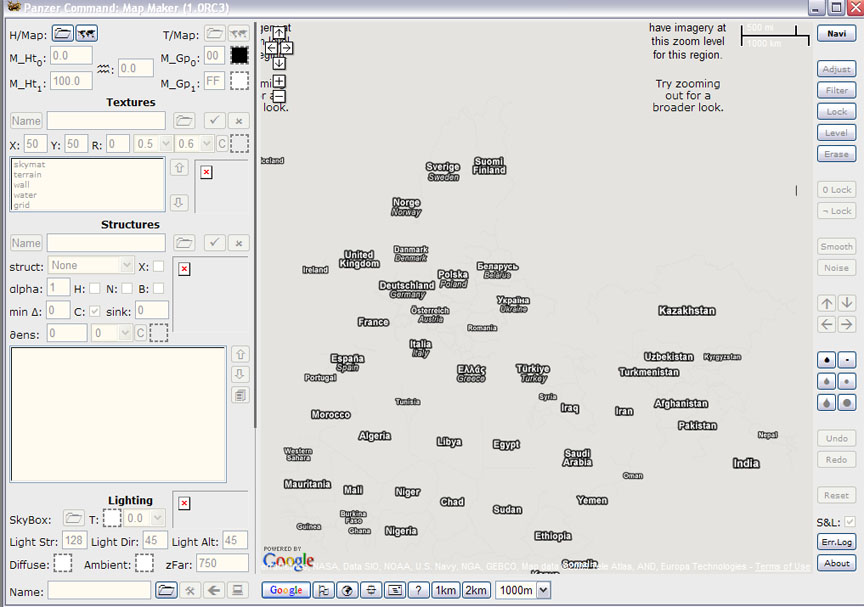The image size is (864, 607).
Task: Click the right-side up arrow button
Action: tap(827, 303)
